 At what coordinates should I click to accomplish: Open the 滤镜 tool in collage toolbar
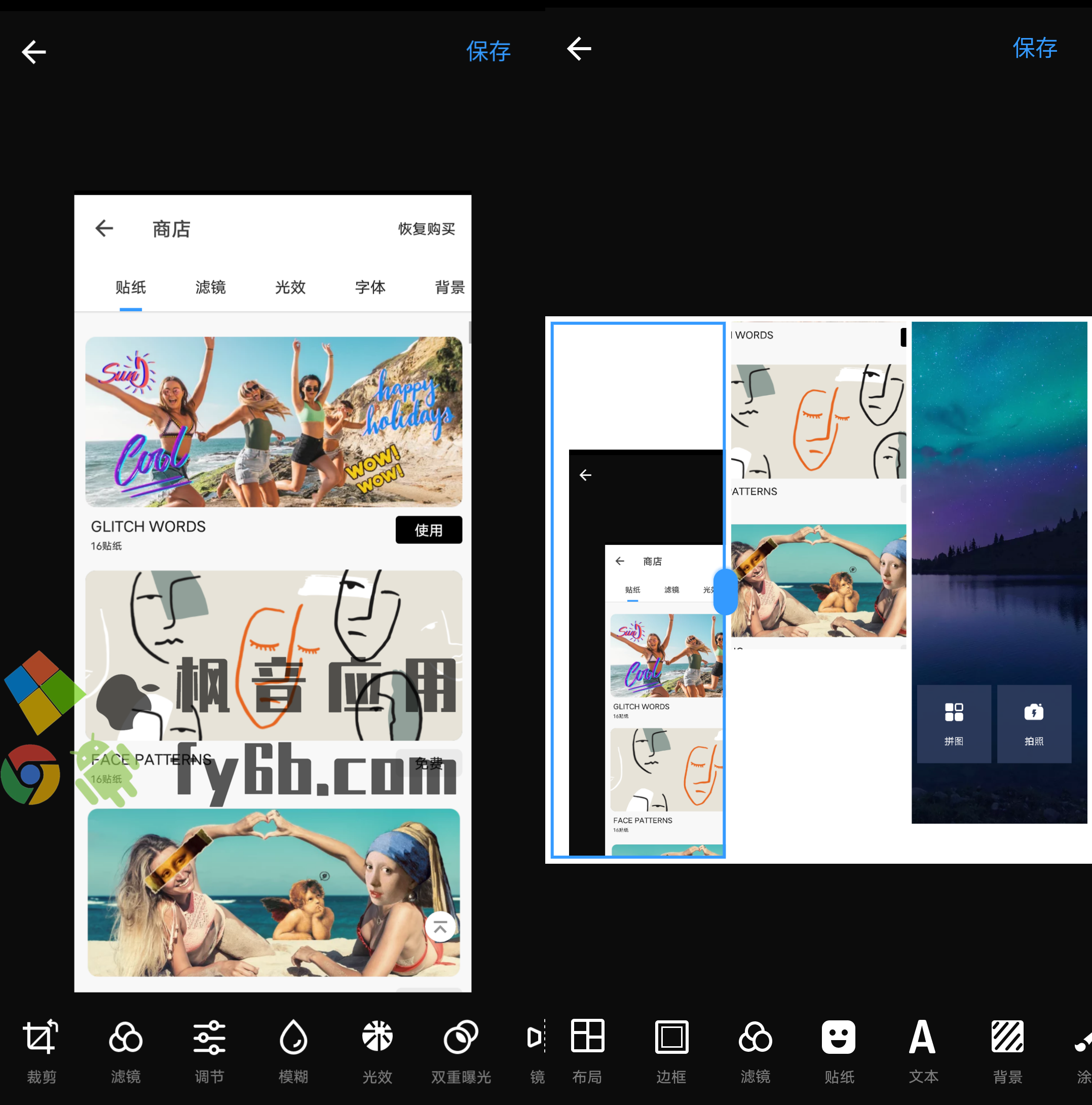click(755, 1051)
